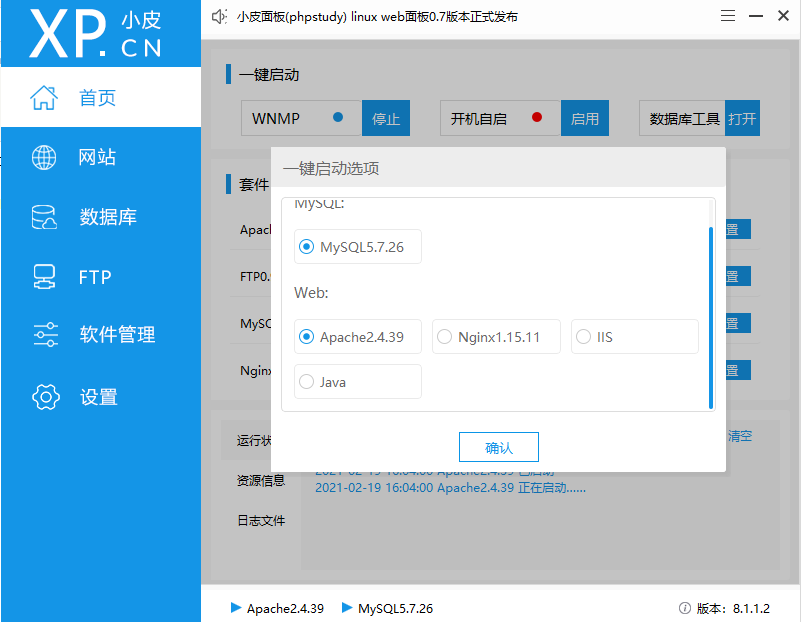Click the FTP sidebar icon

44,277
